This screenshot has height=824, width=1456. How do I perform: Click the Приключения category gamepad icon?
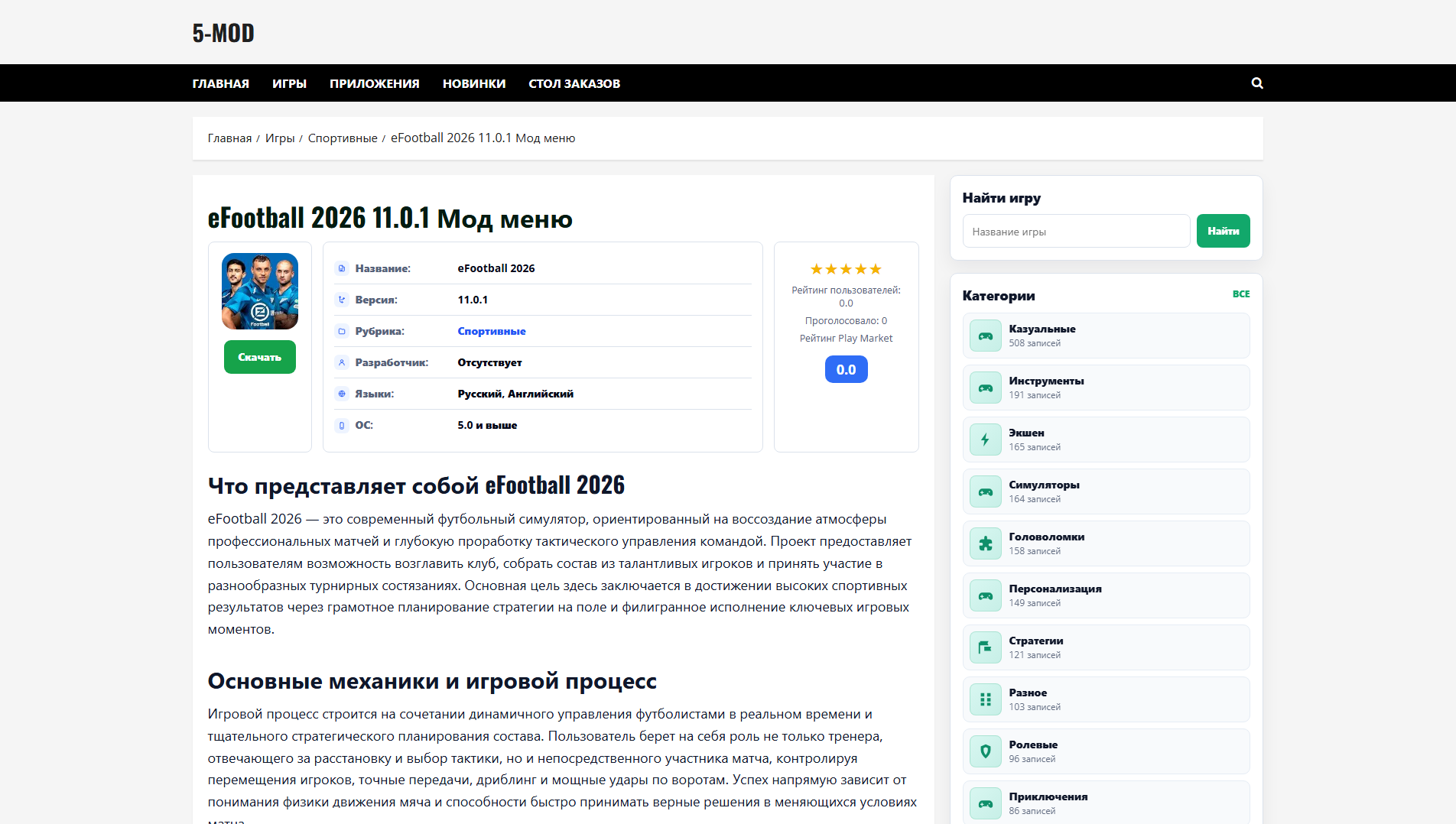pyautogui.click(x=986, y=804)
